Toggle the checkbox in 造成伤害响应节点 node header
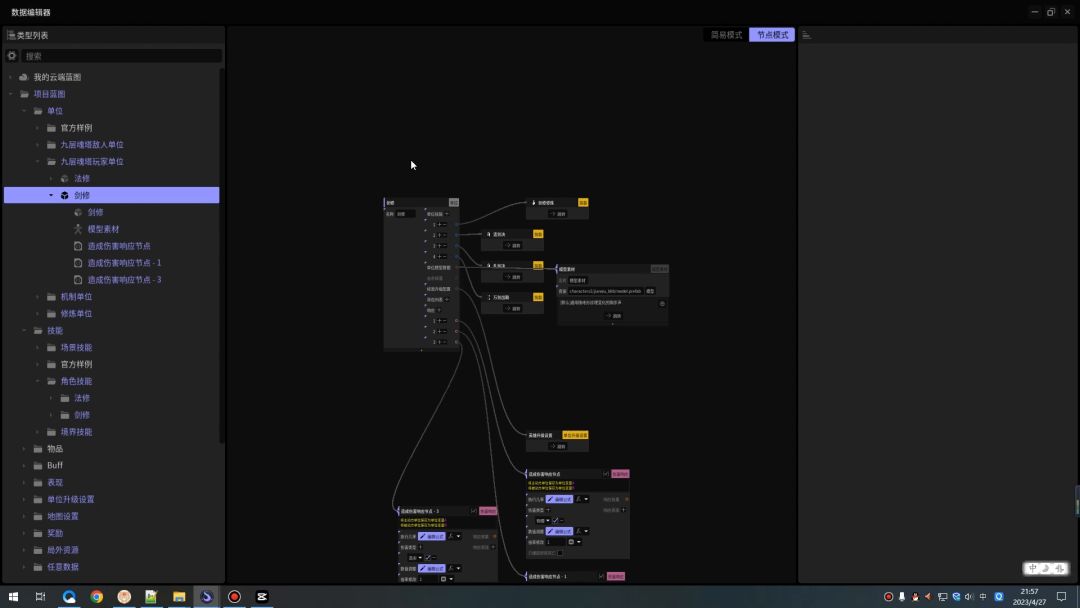Screen dimensions: 1080x608 [x=605, y=474]
